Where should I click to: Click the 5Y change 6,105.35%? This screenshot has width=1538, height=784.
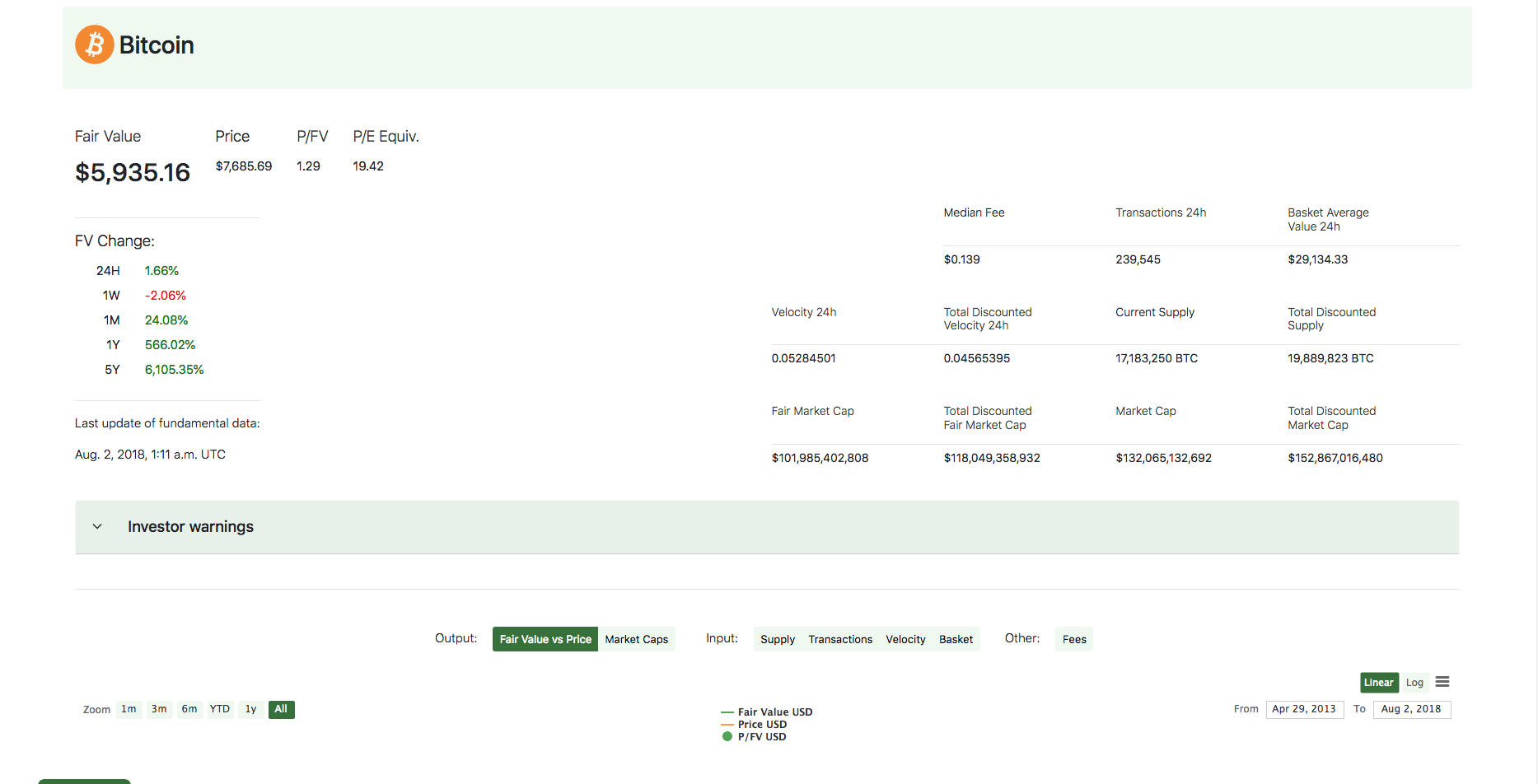point(175,370)
